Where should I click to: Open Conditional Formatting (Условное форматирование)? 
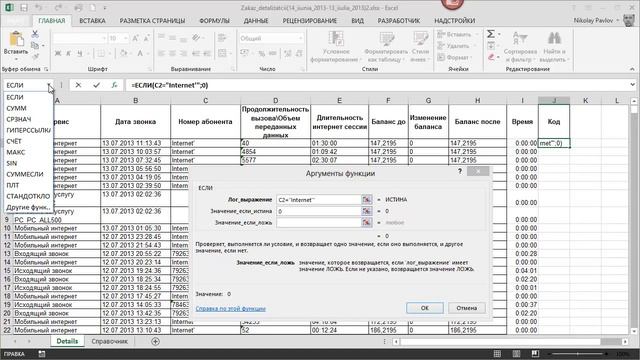click(x=336, y=47)
